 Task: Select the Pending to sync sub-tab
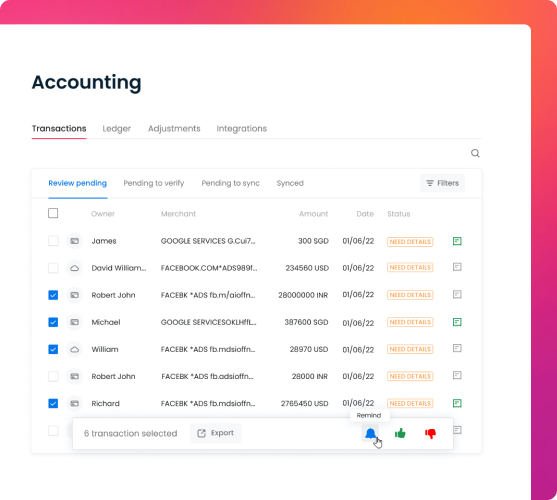tap(231, 183)
